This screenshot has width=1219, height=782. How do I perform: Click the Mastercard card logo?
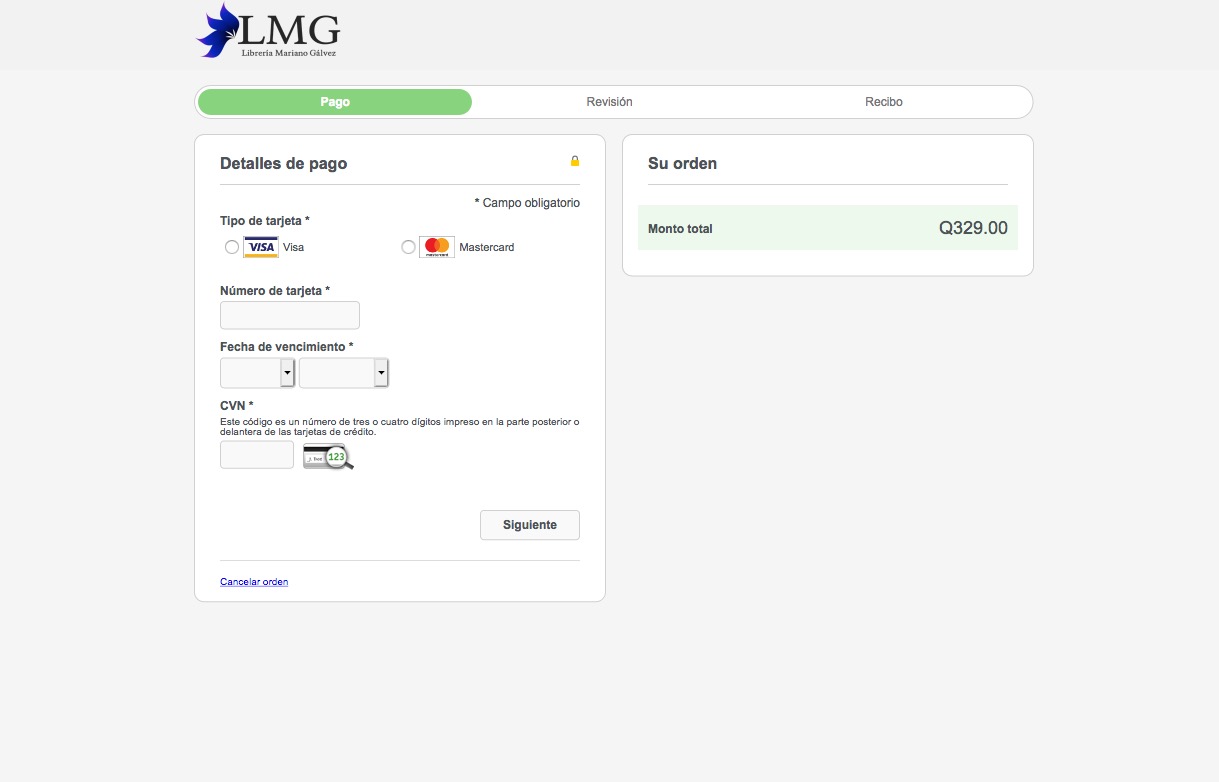pos(437,247)
